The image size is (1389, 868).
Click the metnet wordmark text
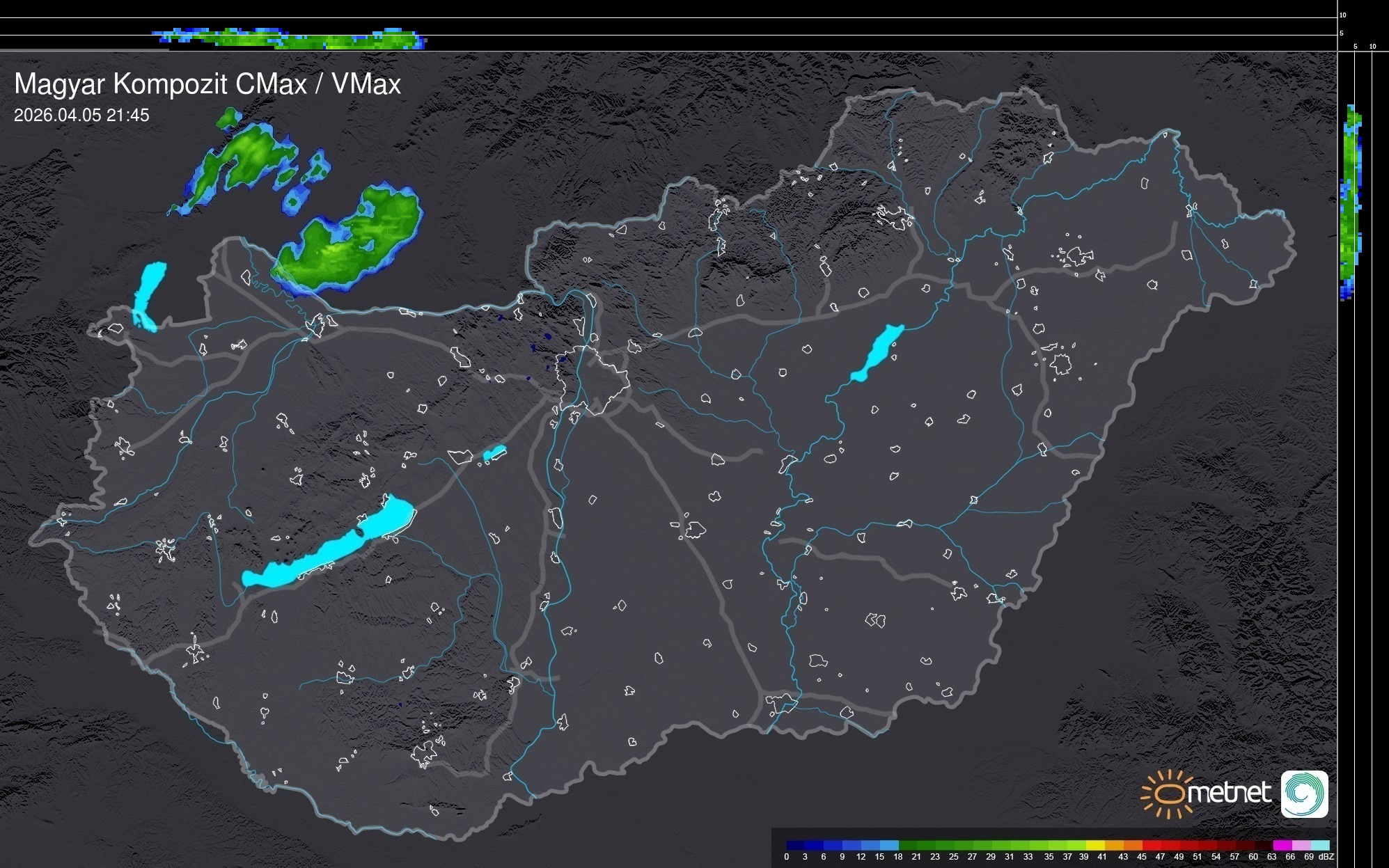[1230, 793]
